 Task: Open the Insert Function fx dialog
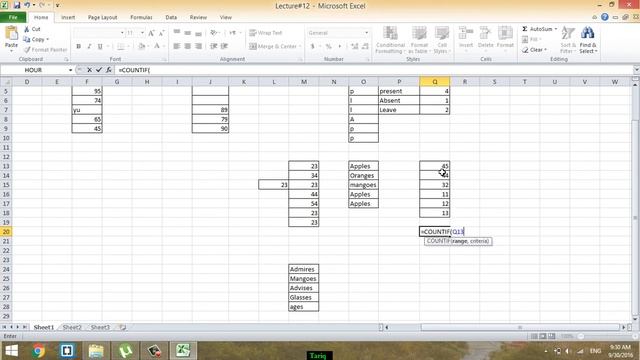[x=109, y=70]
